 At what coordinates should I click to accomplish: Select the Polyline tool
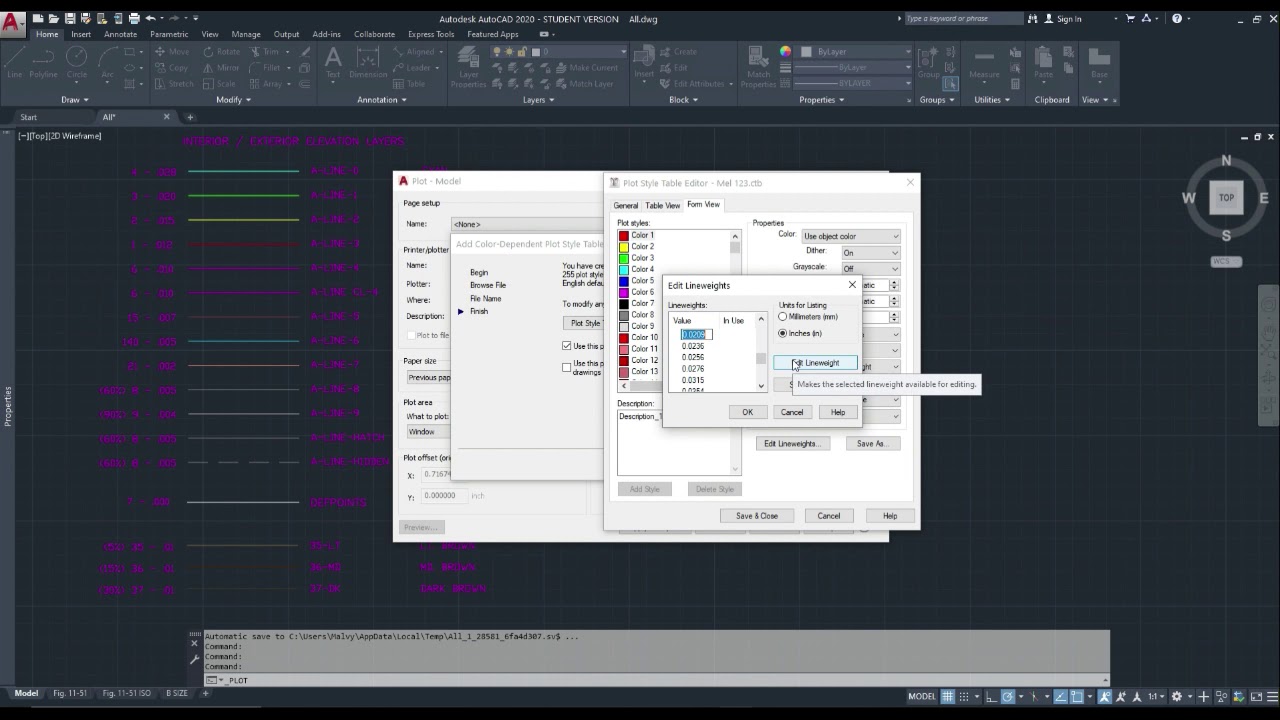[x=43, y=60]
